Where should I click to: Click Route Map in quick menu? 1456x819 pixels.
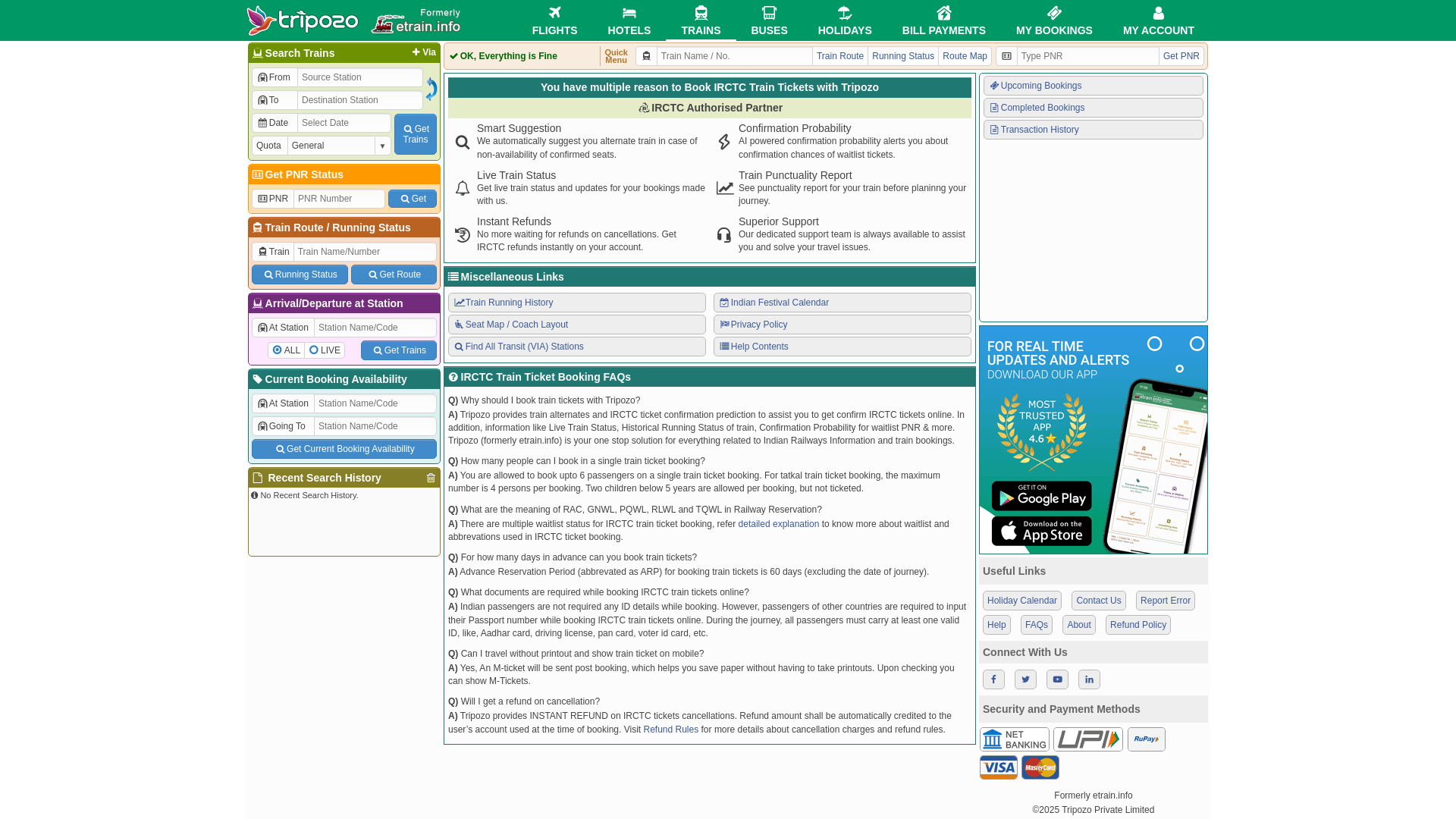(965, 56)
